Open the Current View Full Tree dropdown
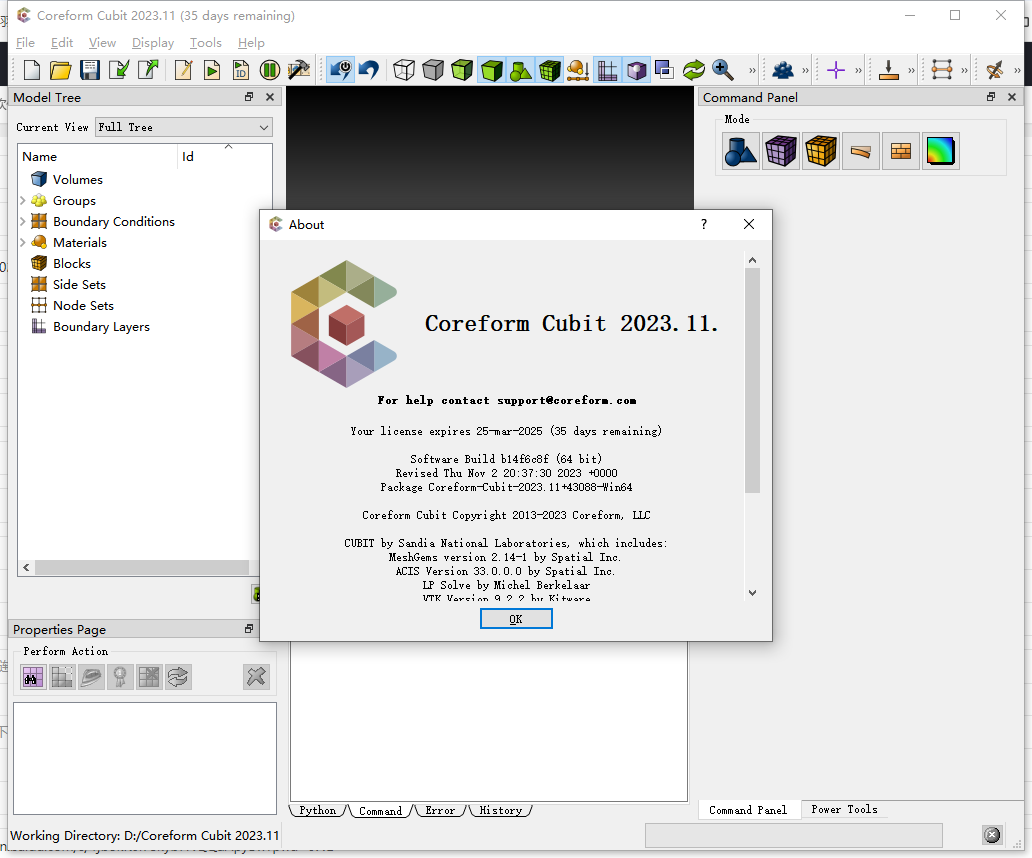 [183, 127]
